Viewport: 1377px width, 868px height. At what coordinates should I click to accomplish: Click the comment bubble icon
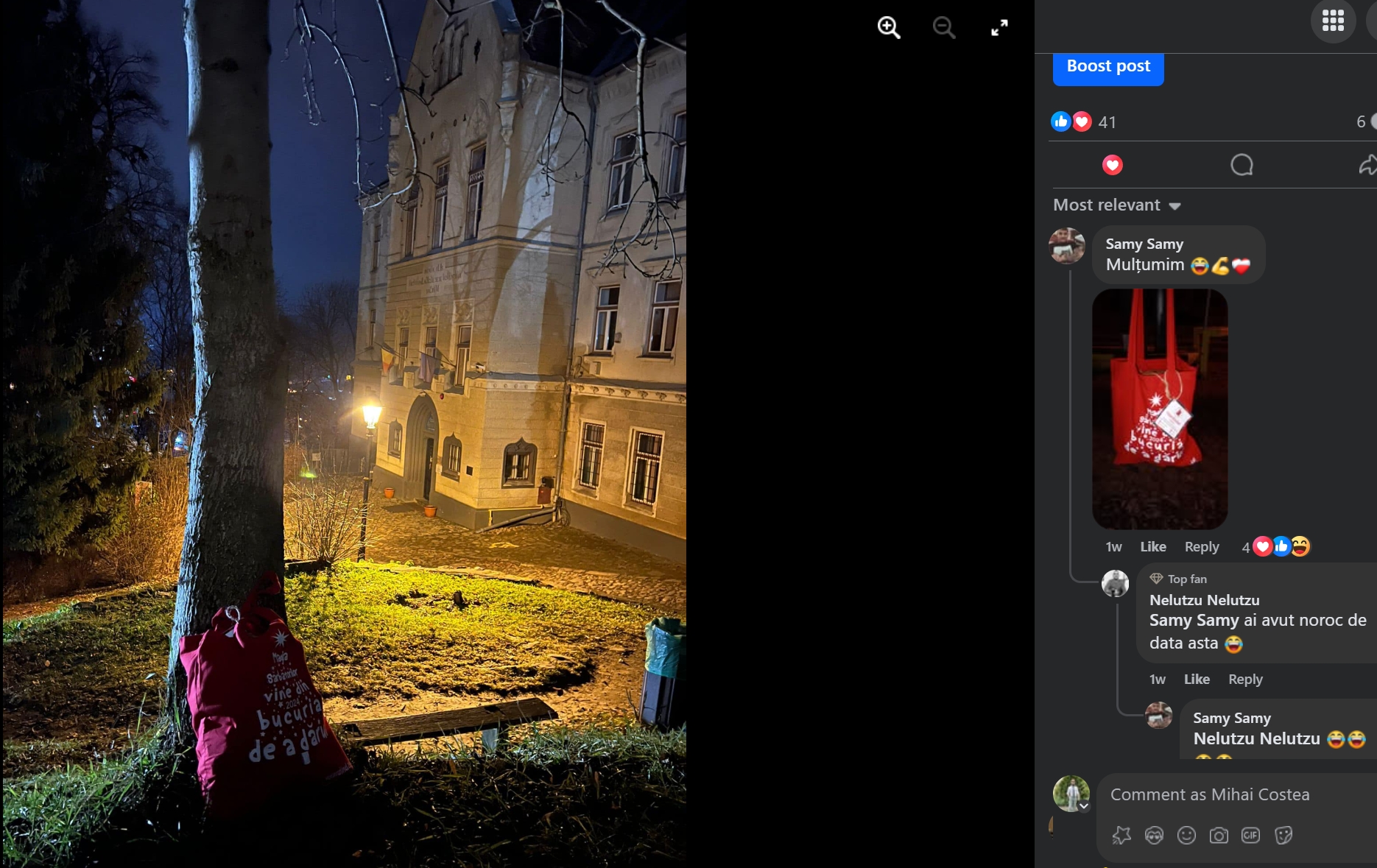pyautogui.click(x=1242, y=165)
